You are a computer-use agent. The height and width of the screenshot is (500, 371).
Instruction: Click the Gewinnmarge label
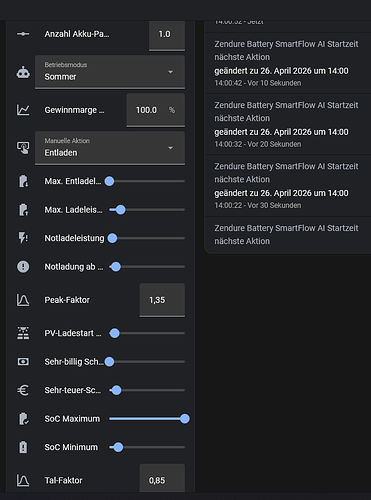pos(74,110)
